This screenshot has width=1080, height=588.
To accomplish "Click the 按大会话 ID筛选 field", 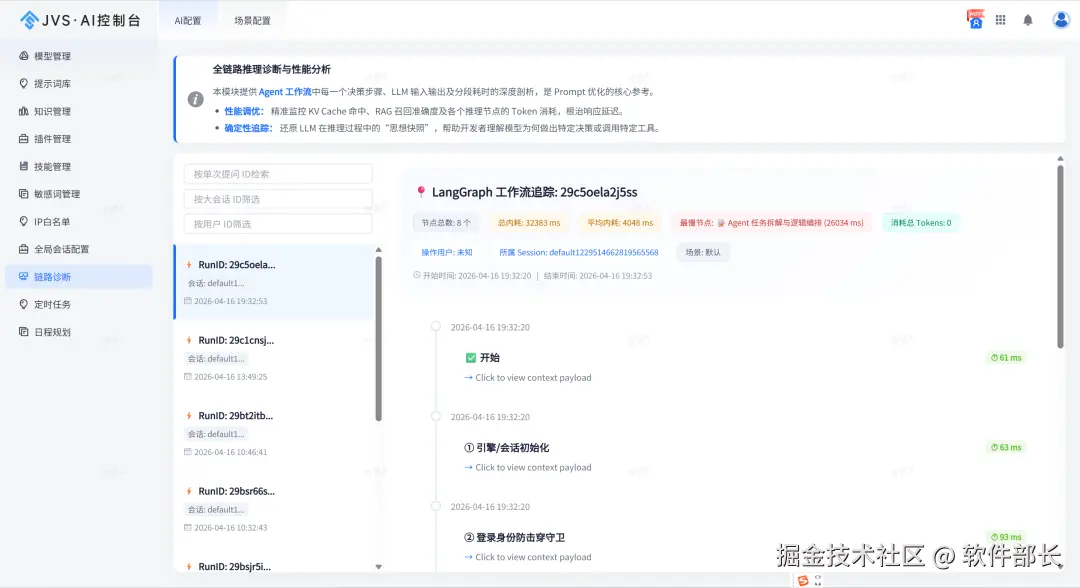I will [278, 199].
